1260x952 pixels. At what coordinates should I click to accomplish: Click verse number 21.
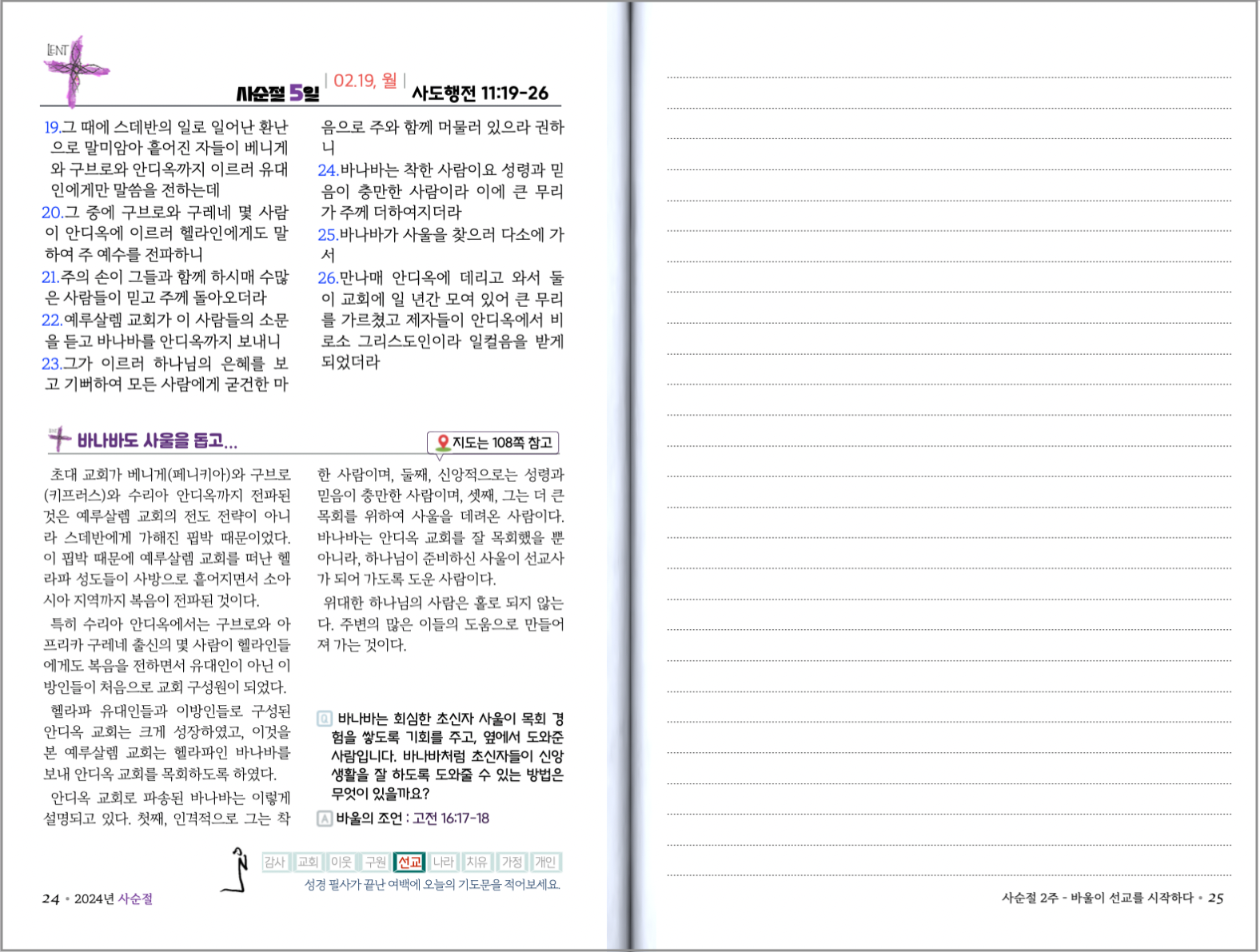pyautogui.click(x=50, y=277)
